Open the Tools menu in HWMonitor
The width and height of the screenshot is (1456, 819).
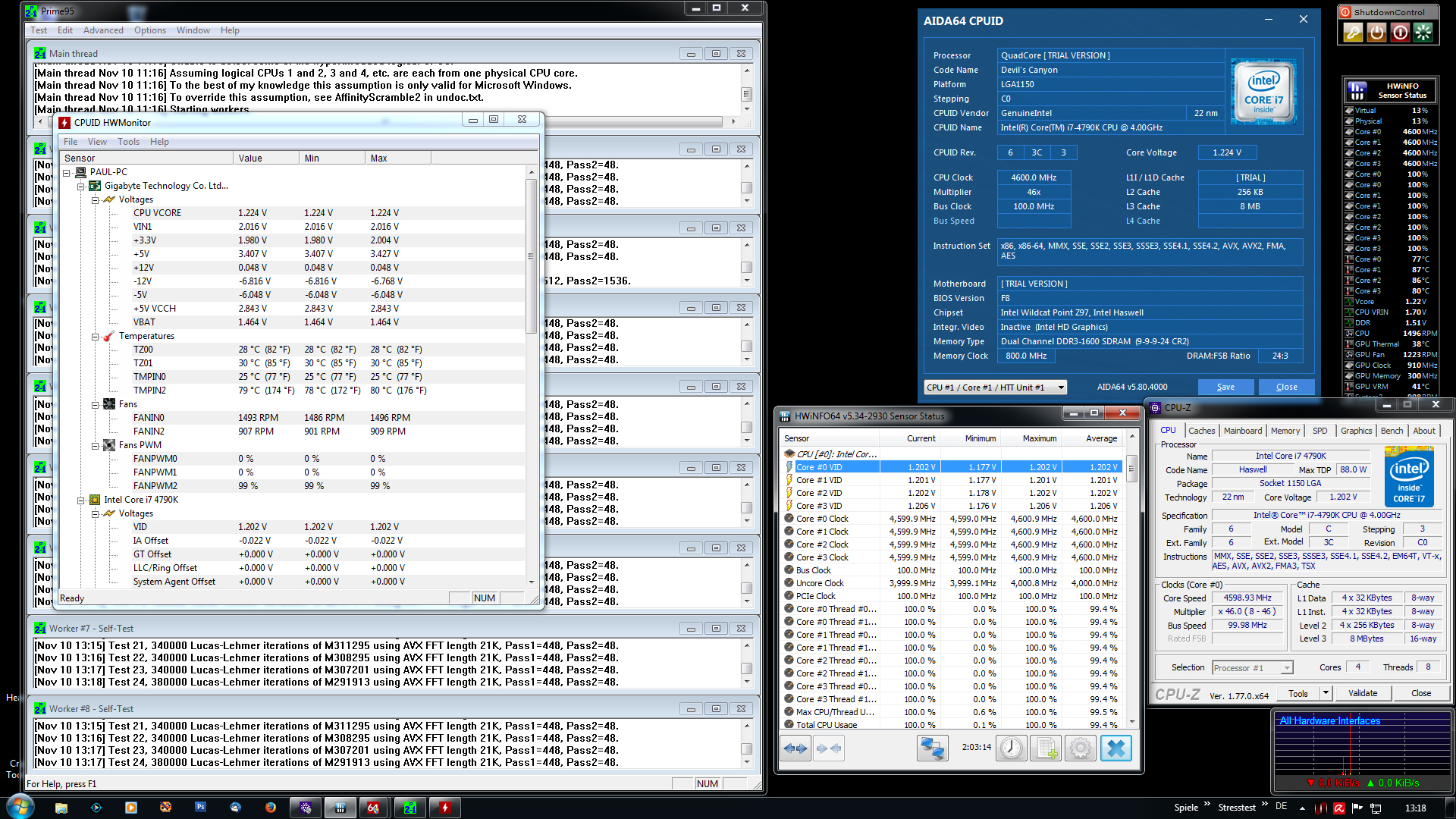tap(128, 142)
